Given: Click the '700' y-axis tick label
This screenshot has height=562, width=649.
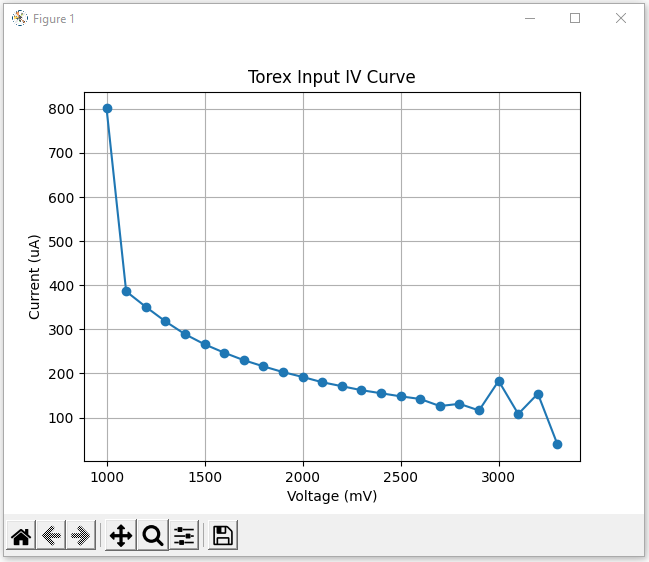Looking at the screenshot, I should pyautogui.click(x=61, y=154).
